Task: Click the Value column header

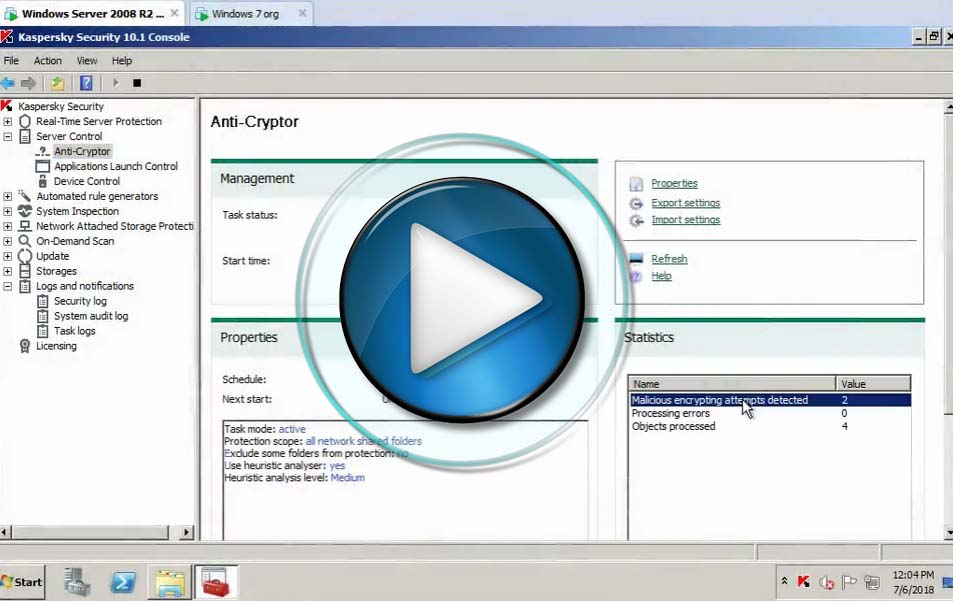Action: (873, 384)
